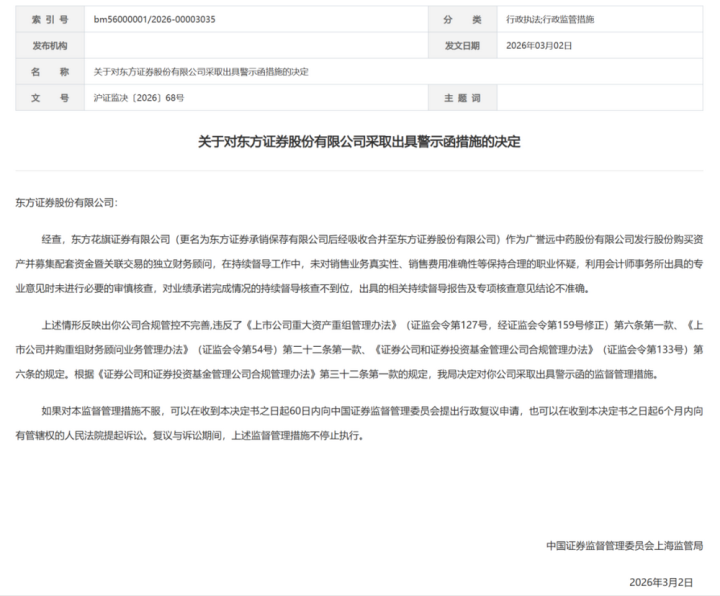The height and width of the screenshot is (596, 720).
Task: Select the 发文日期 label cell
Action: pyautogui.click(x=462, y=45)
